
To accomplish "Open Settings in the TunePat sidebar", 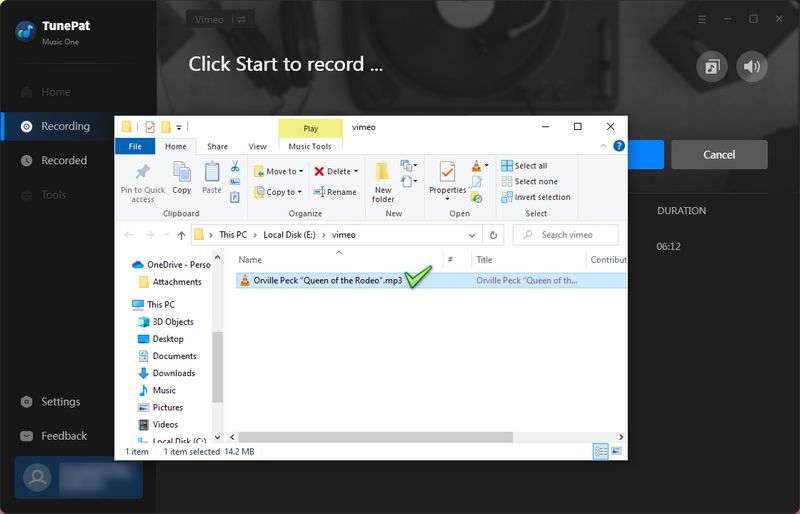I will [60, 402].
